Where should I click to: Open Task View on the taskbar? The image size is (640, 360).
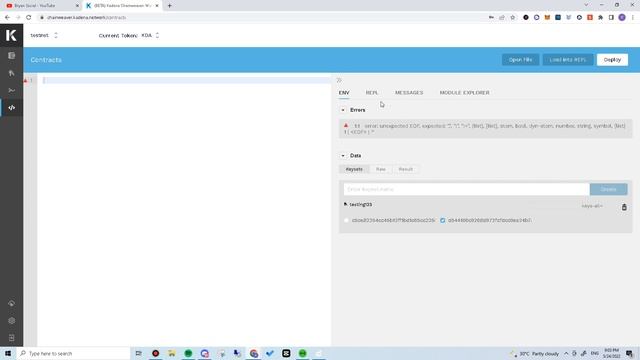click(138, 353)
